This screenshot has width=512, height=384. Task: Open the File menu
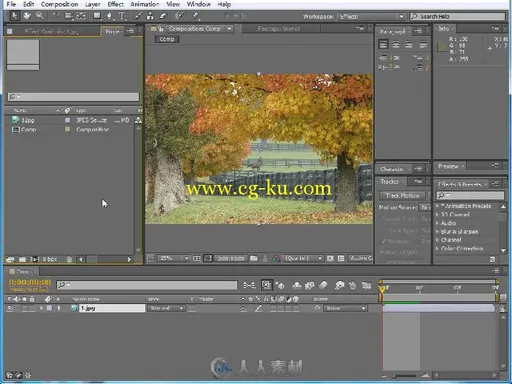click(11, 4)
